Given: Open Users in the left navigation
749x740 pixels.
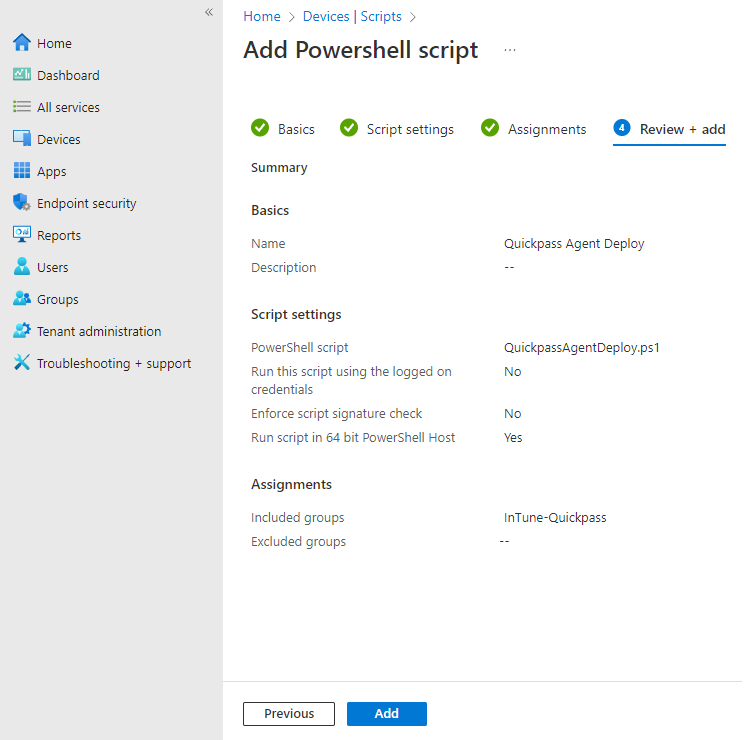Looking at the screenshot, I should [x=53, y=268].
